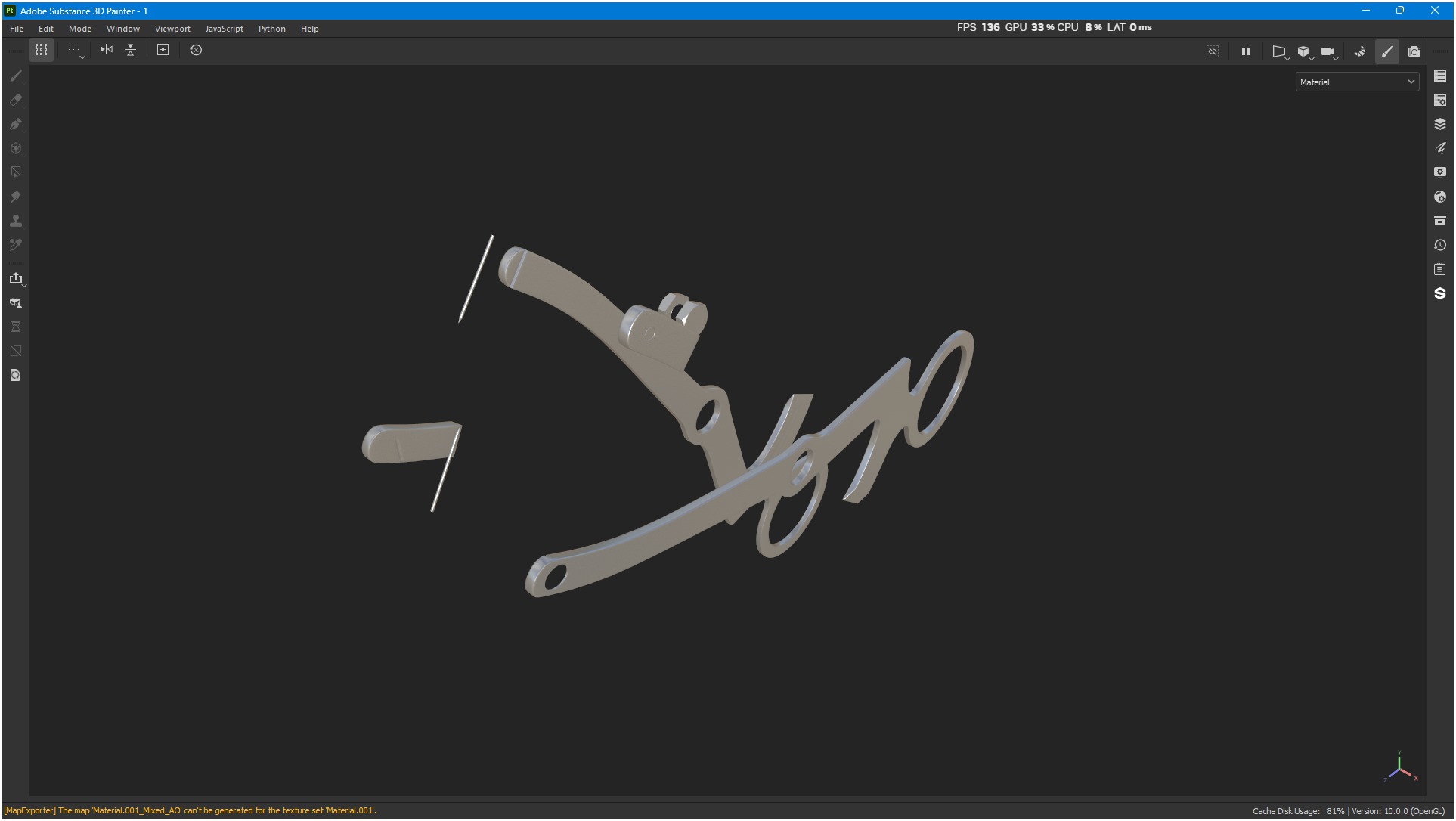Open the Mode menu
The width and height of the screenshot is (1456, 821).
coord(80,29)
